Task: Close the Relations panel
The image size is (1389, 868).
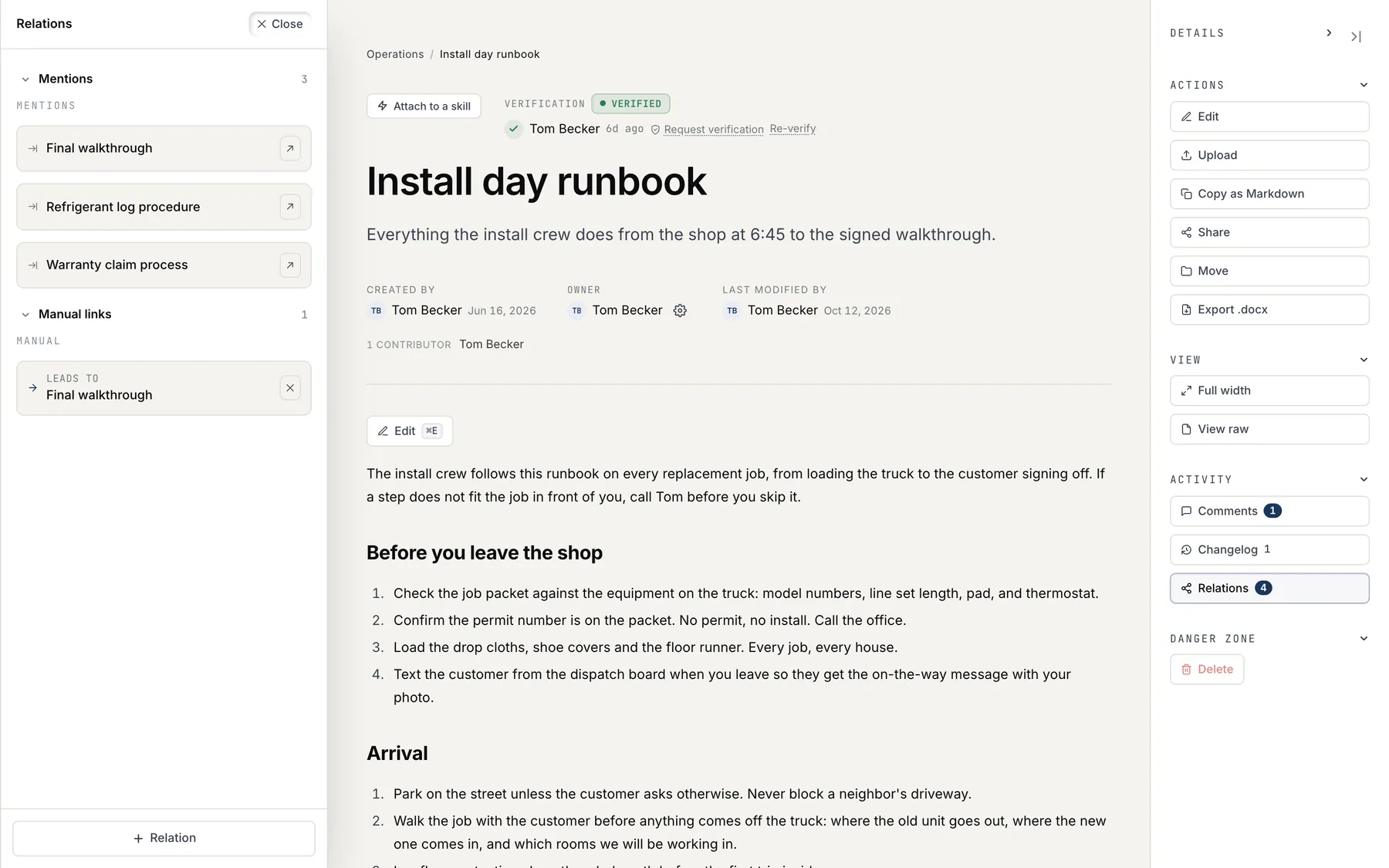Action: (280, 24)
